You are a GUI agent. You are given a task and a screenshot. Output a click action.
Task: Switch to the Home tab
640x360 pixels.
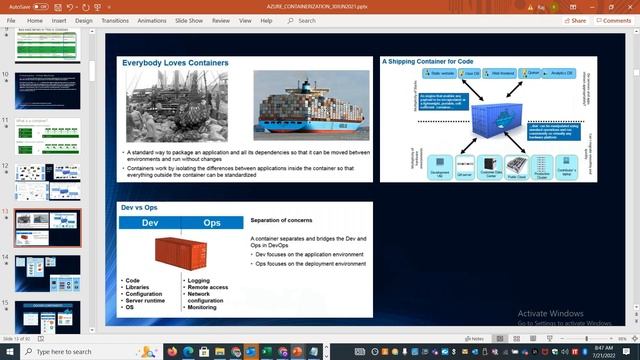pyautogui.click(x=35, y=20)
